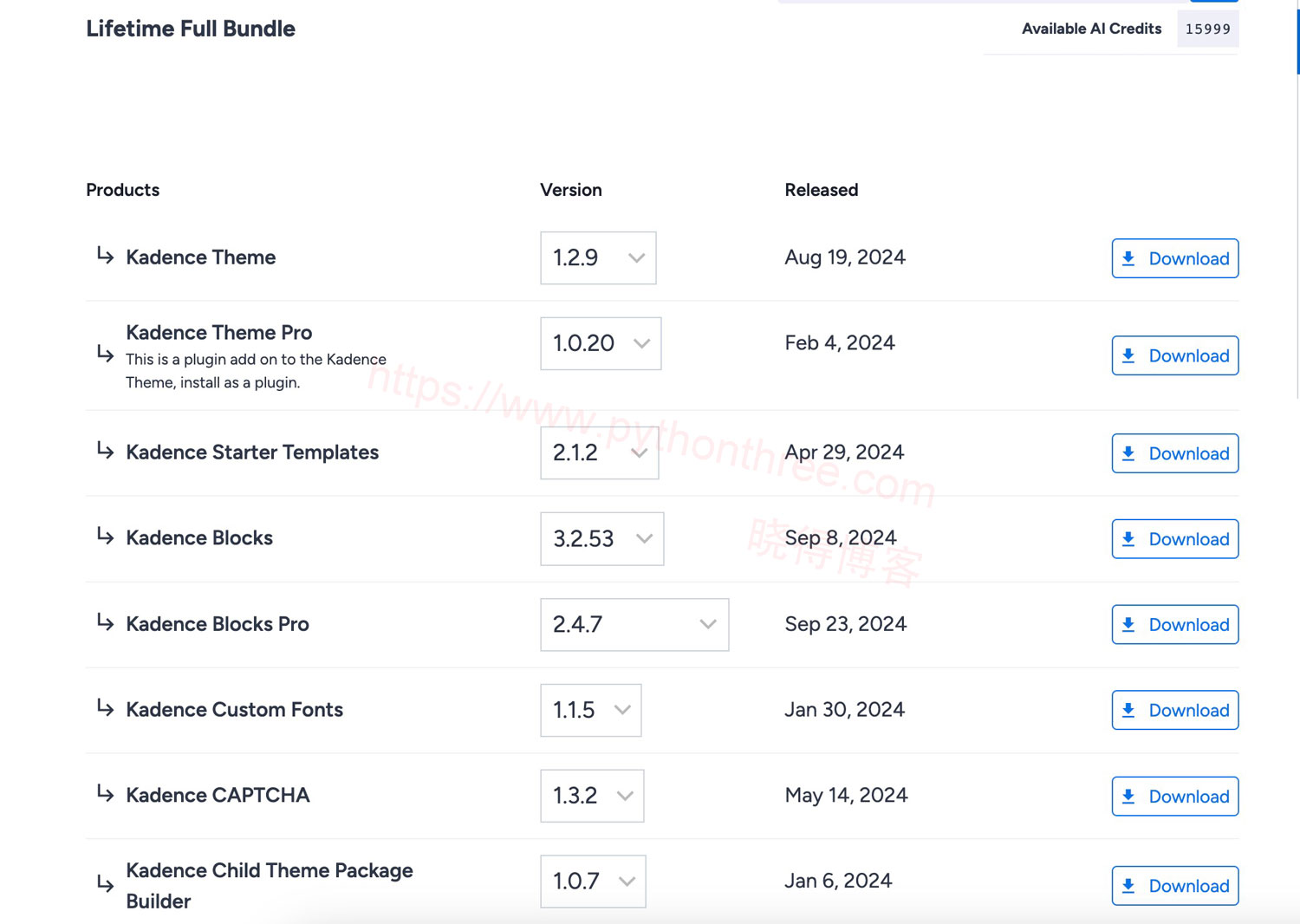Click the Jan 30, 2024 release date
Screen dimensions: 1300x924
coord(845,710)
